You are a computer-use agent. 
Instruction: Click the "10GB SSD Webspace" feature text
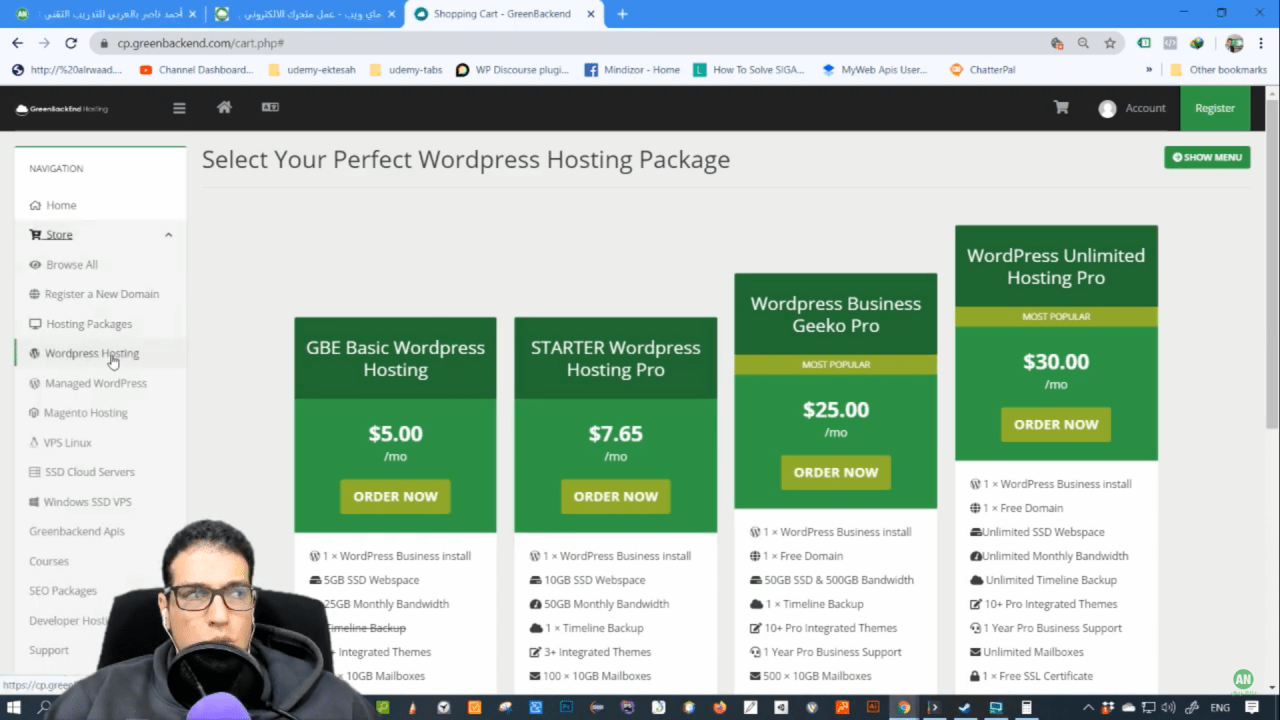(x=594, y=580)
